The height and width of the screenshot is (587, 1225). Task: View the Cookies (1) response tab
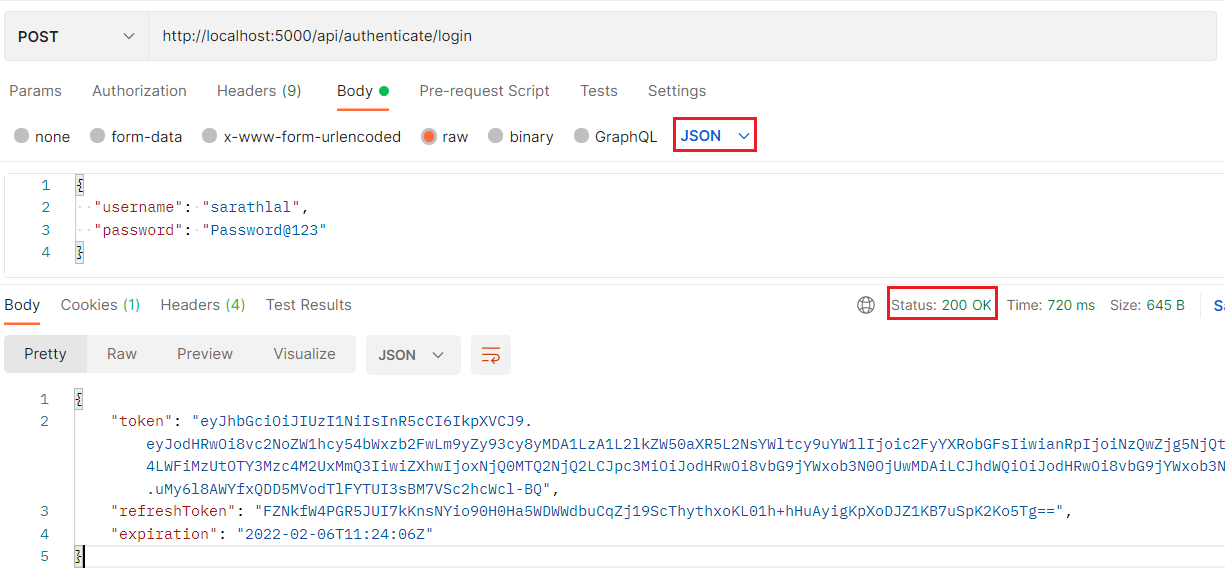[x=100, y=304]
